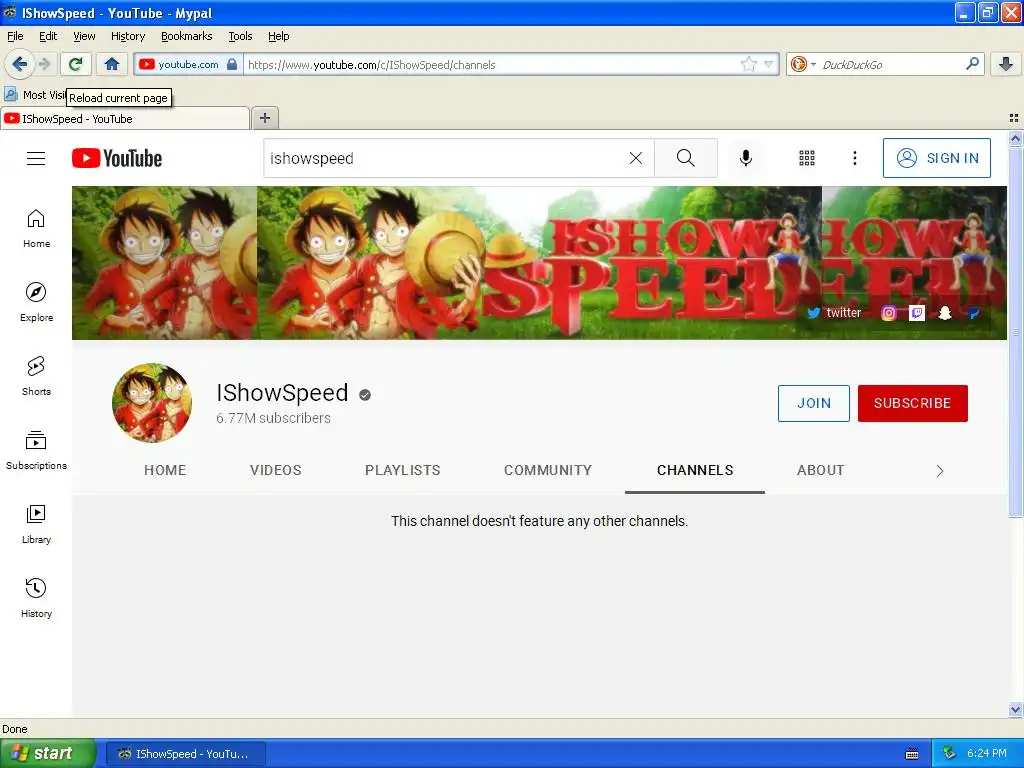
Task: Click the SIGN IN button
Action: (936, 158)
